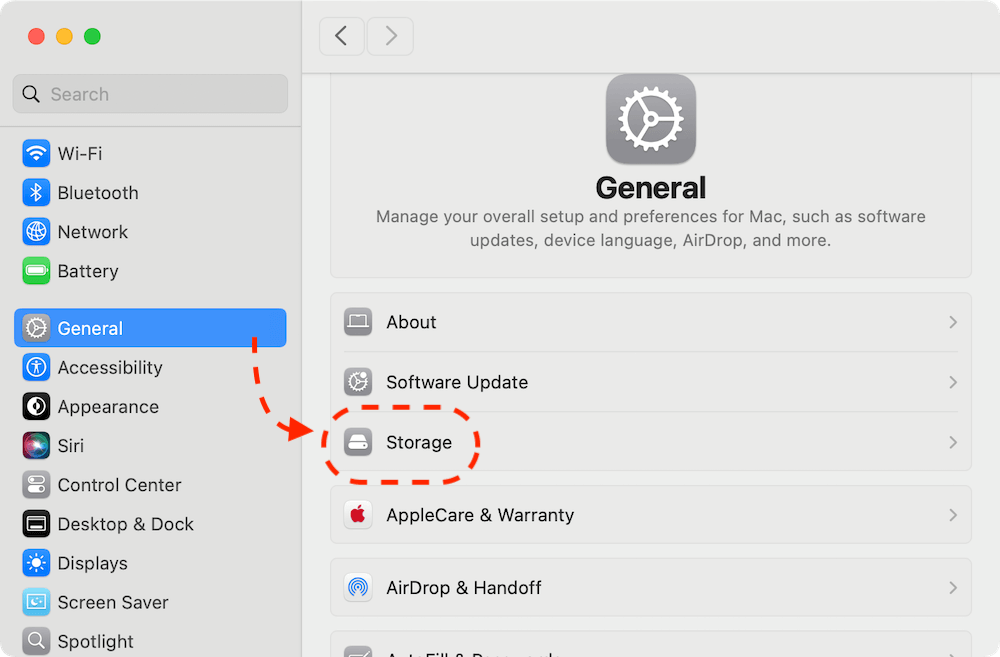
Task: Open Control Center settings pane
Action: click(x=119, y=485)
